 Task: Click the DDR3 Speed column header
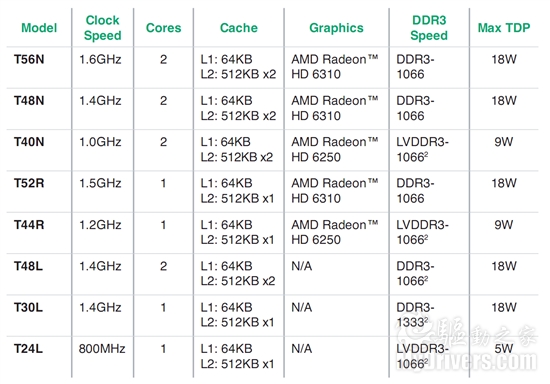[429, 28]
